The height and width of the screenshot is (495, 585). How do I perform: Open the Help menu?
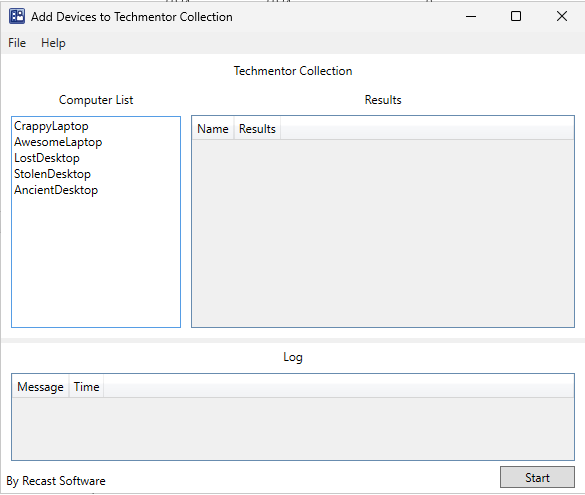tap(53, 43)
